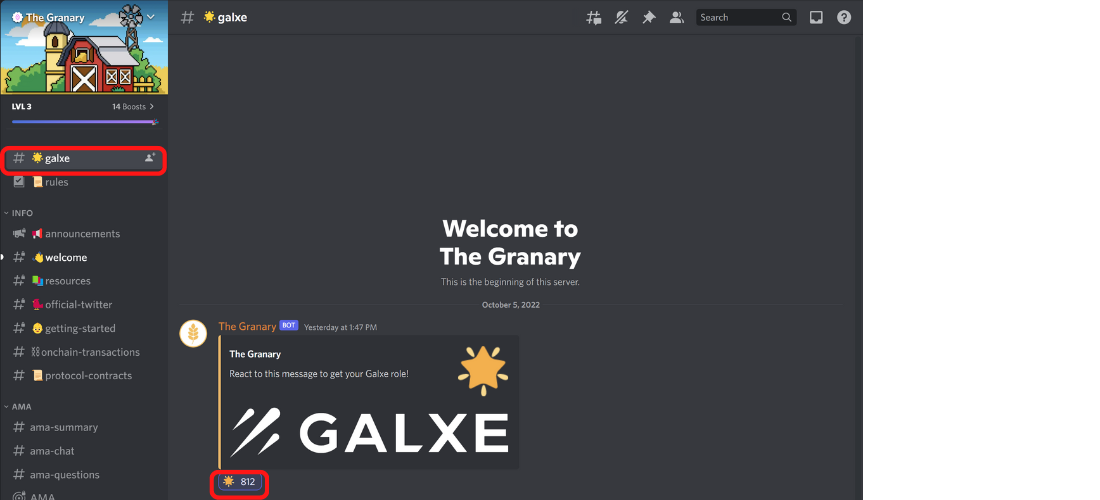This screenshot has height=500, width=1100.
Task: Open the protocol-contracts channel
Action: 84,376
